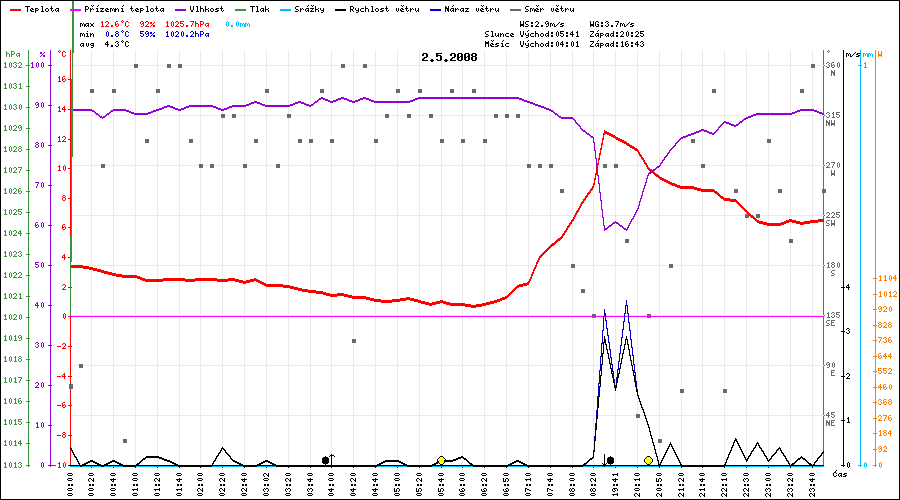Click the purple Vlhkost legend line swatch
The height and width of the screenshot is (500, 900).
pyautogui.click(x=180, y=10)
